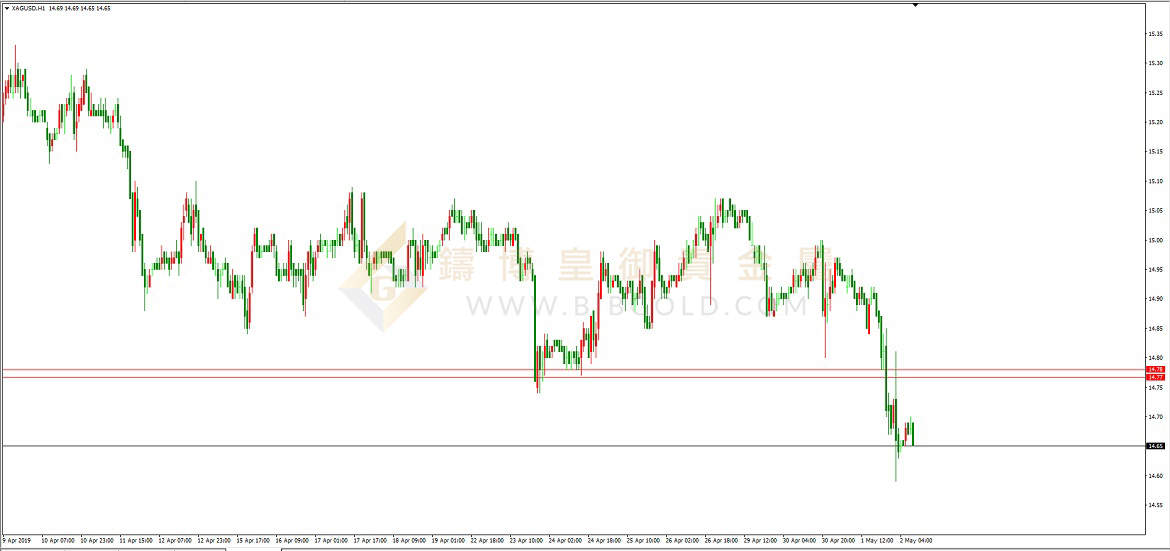Viewport: 1170px width, 551px height.
Task: Click the red 14.77 price label
Action: pyautogui.click(x=1156, y=378)
